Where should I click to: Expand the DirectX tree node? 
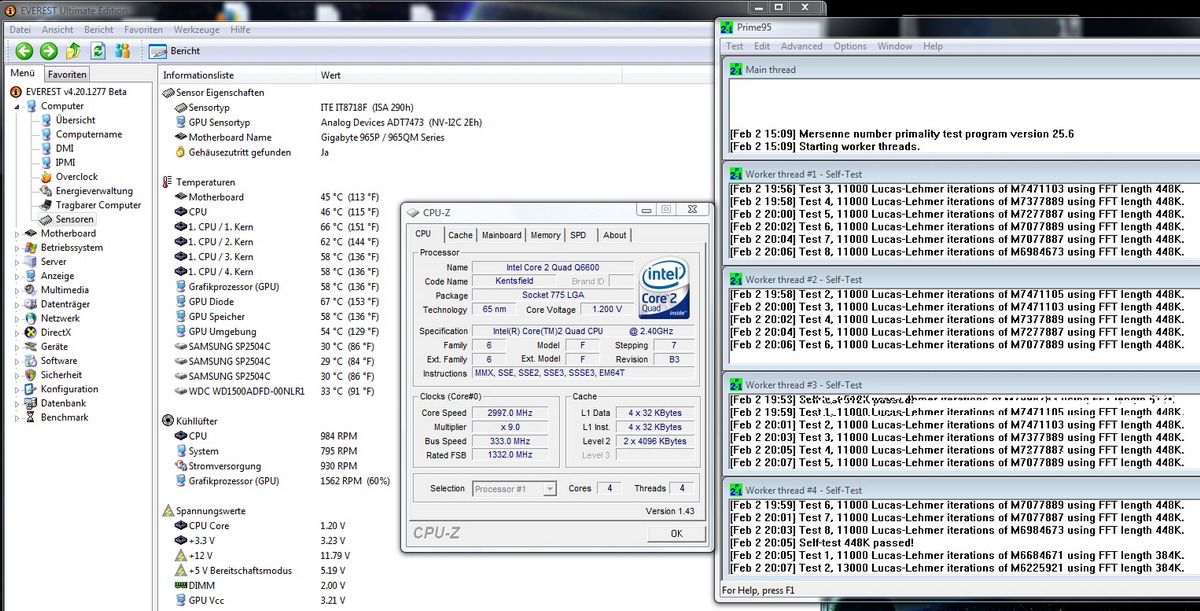click(x=17, y=333)
